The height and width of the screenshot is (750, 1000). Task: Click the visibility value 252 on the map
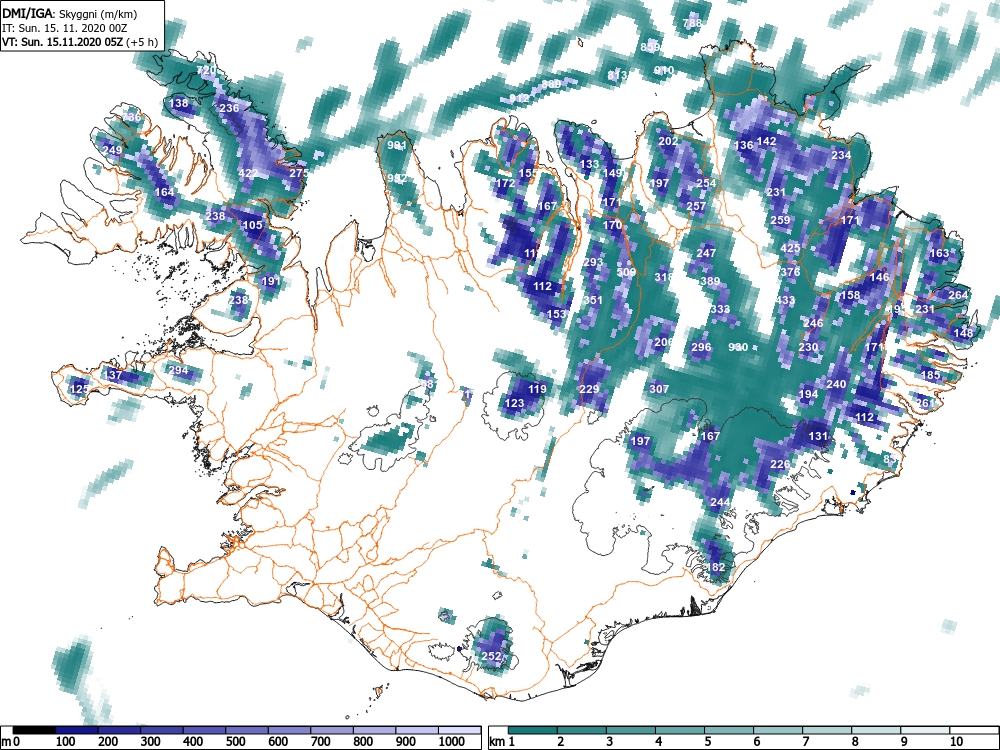click(x=491, y=656)
